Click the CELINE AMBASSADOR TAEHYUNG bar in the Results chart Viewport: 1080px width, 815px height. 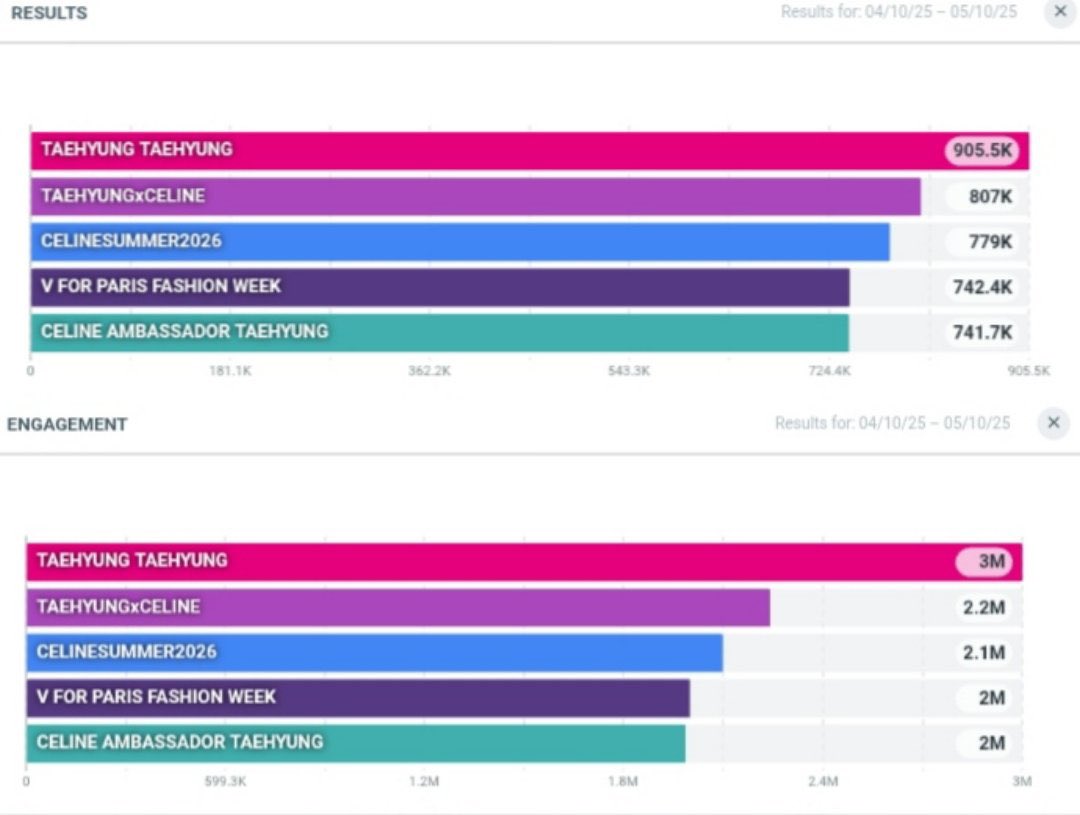click(439, 332)
